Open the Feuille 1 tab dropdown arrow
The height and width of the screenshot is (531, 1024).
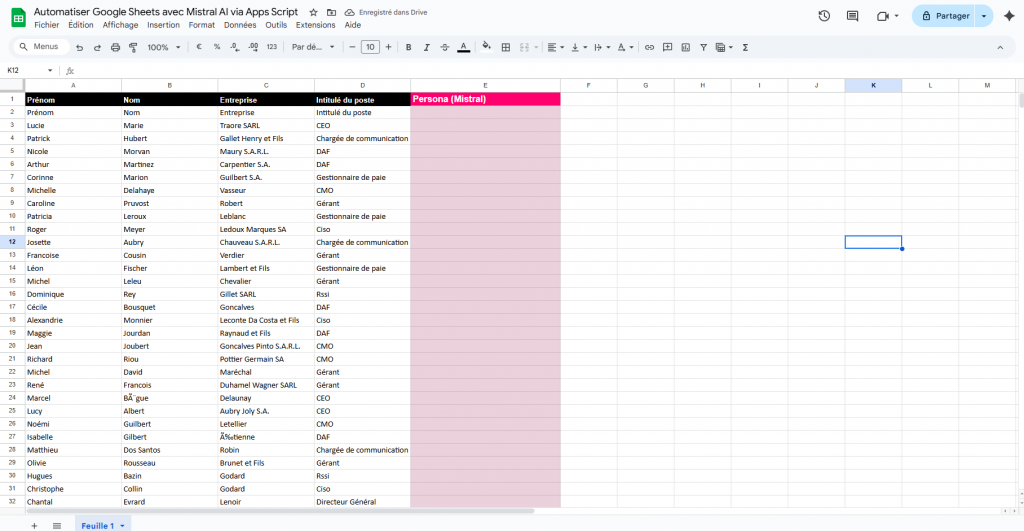pos(122,525)
